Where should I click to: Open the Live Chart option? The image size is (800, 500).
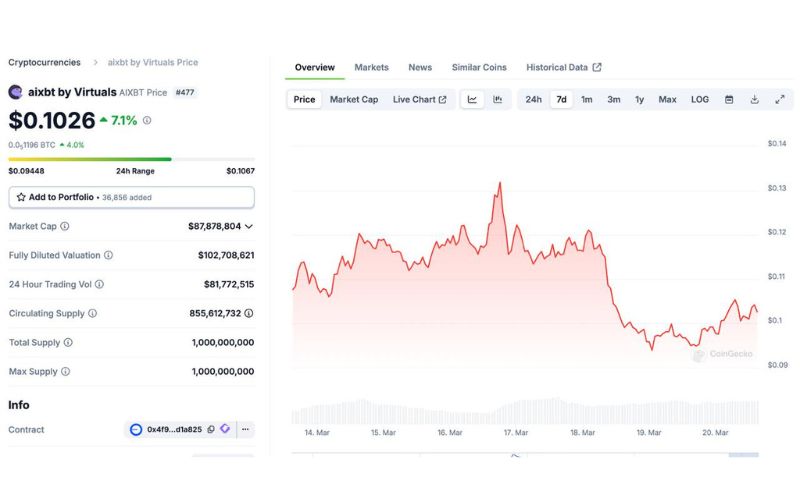click(x=419, y=99)
